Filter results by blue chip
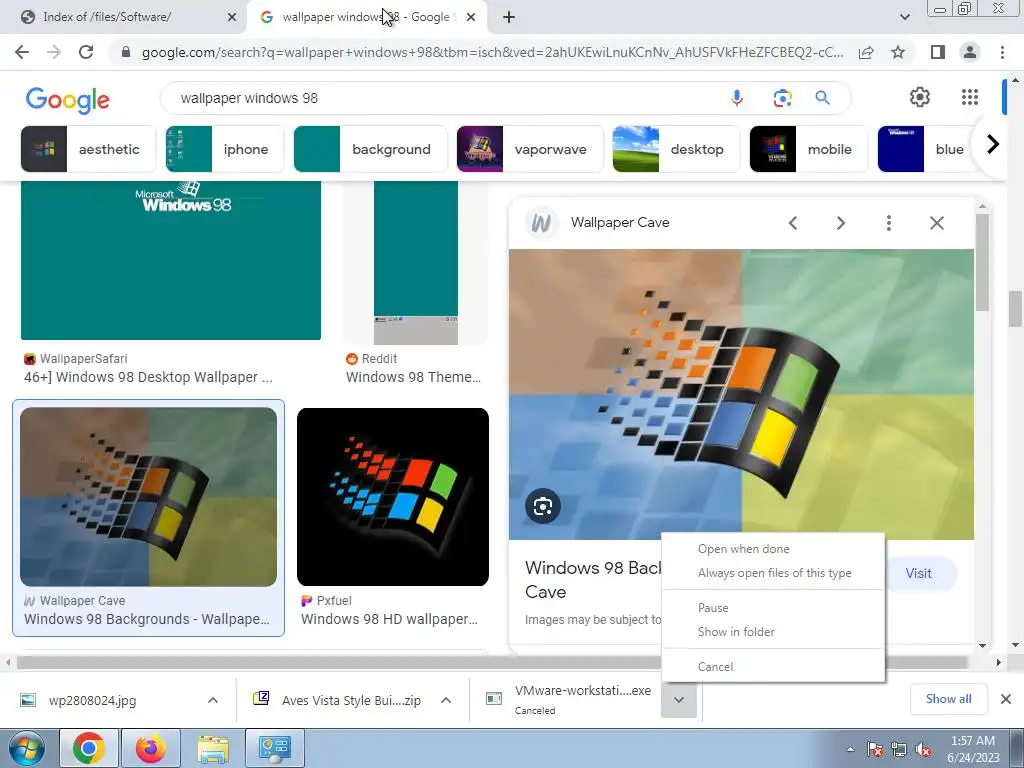Viewport: 1024px width, 768px height. (927, 150)
